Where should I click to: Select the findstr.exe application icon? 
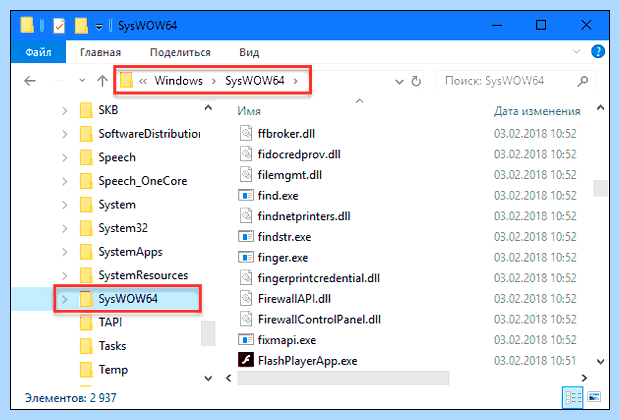coord(246,236)
